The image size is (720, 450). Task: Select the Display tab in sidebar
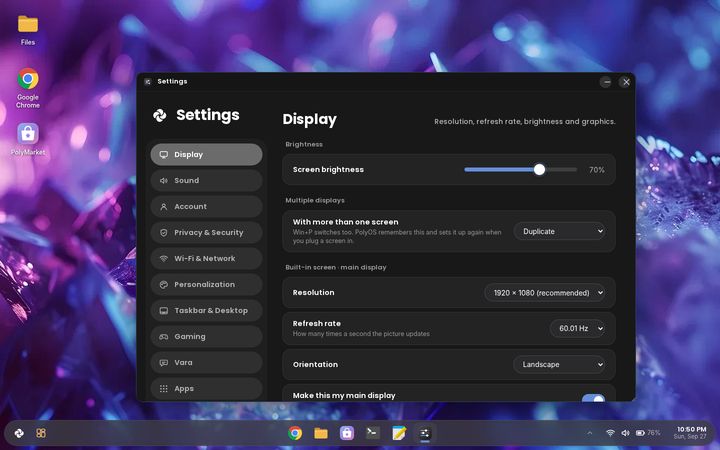pyautogui.click(x=207, y=154)
